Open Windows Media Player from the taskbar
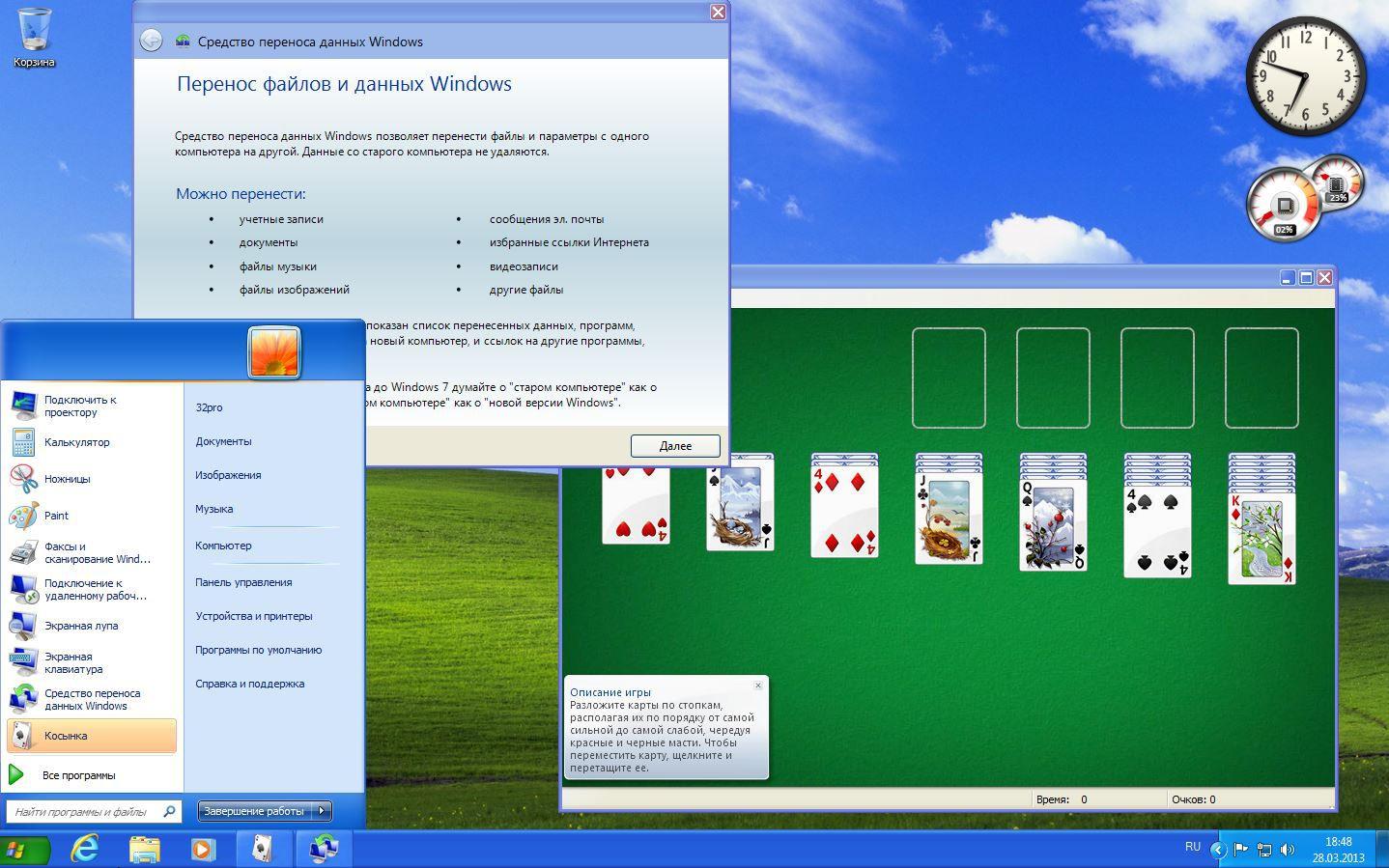Viewport: 1389px width, 868px height. pyautogui.click(x=203, y=849)
